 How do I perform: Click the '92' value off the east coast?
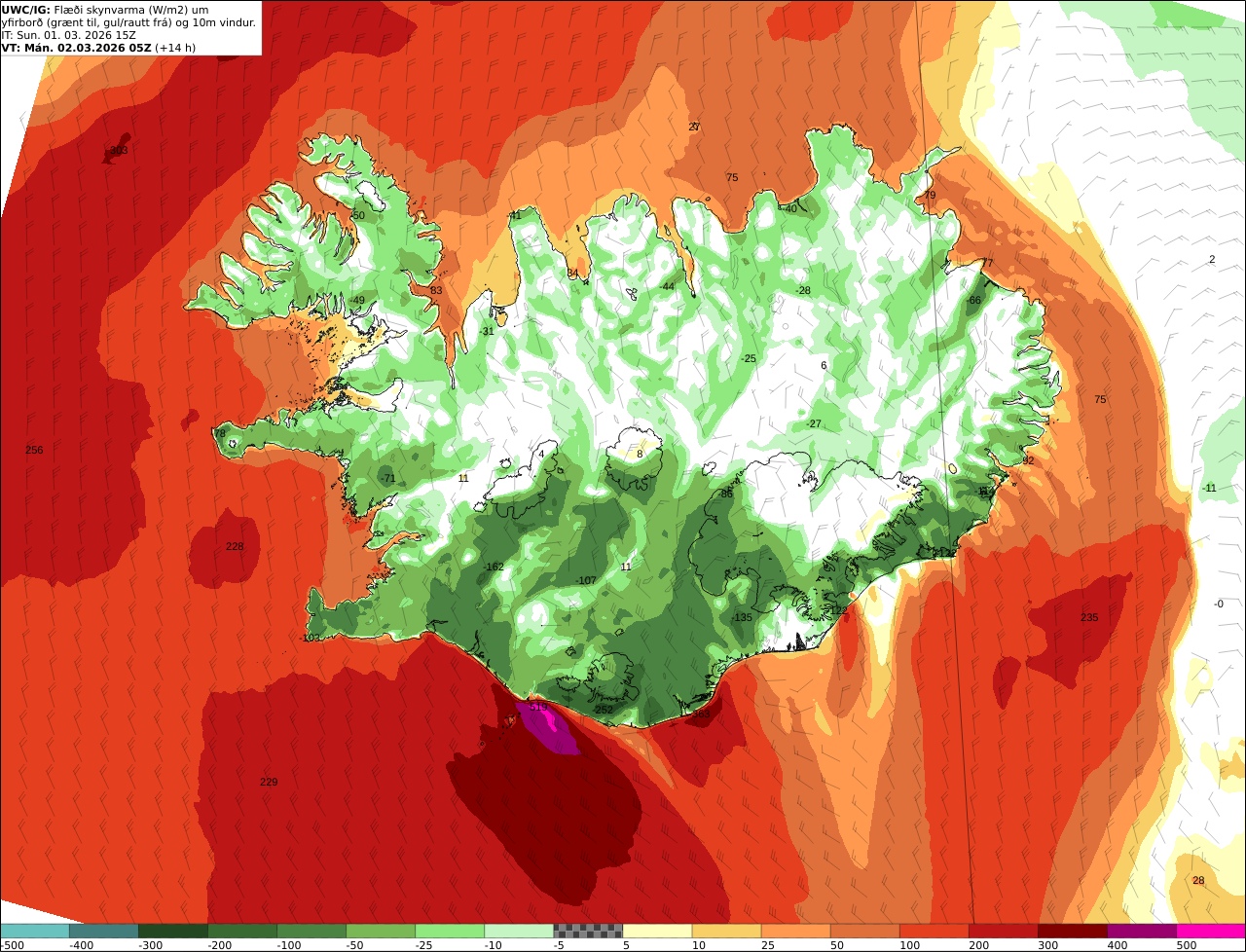coord(1027,459)
